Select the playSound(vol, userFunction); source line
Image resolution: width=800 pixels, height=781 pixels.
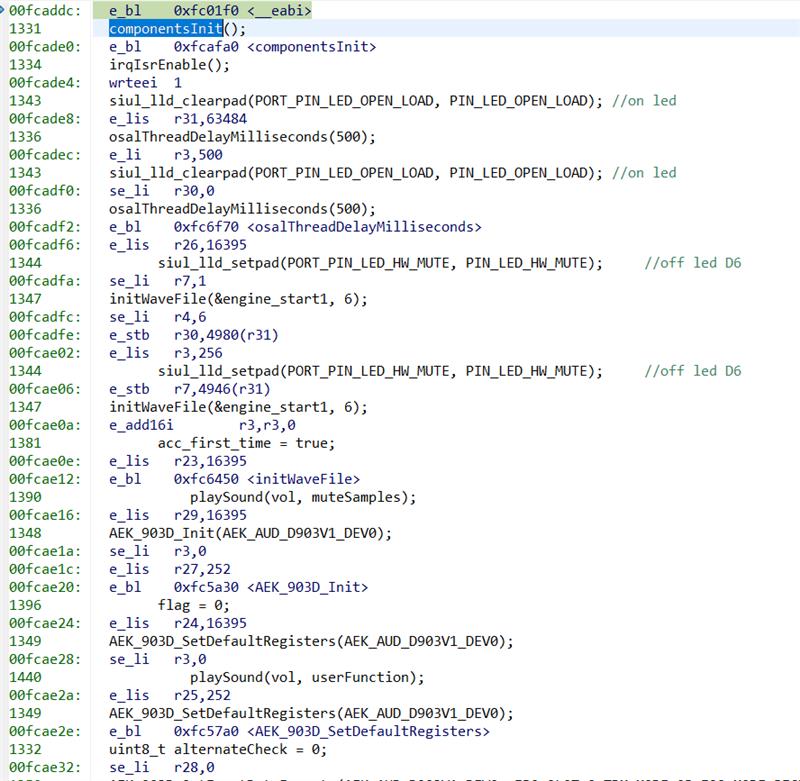click(307, 677)
